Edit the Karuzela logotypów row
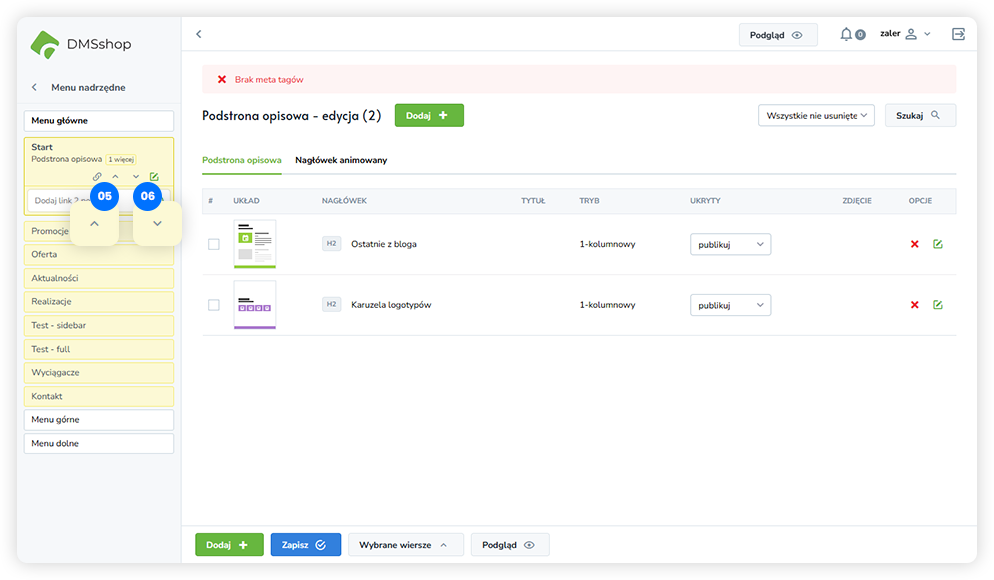The width and height of the screenshot is (994, 580). coord(937,305)
